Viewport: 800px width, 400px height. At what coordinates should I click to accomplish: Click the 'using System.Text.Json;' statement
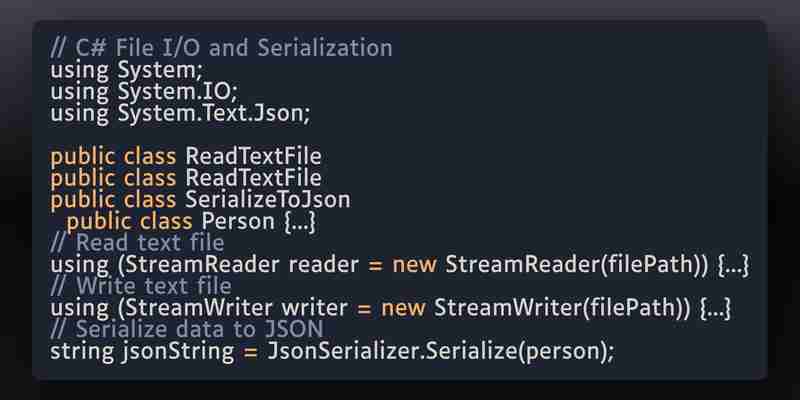pos(180,113)
